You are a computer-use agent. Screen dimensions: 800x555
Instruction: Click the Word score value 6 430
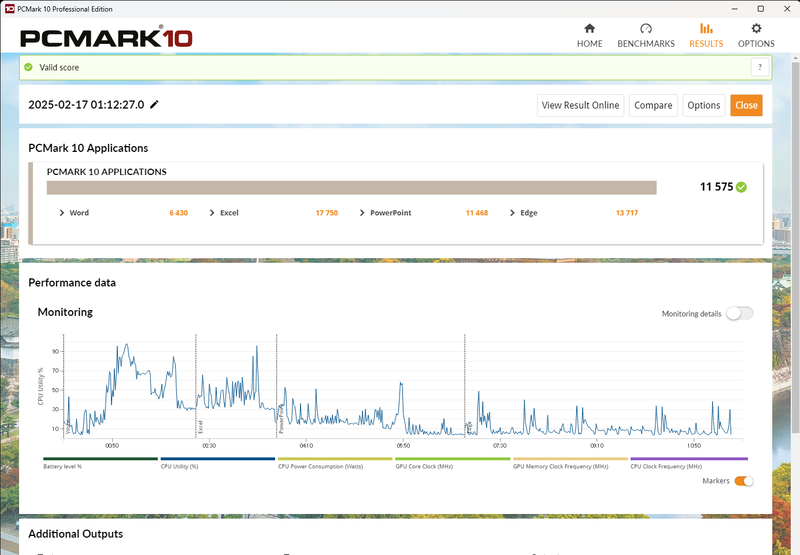pos(179,213)
